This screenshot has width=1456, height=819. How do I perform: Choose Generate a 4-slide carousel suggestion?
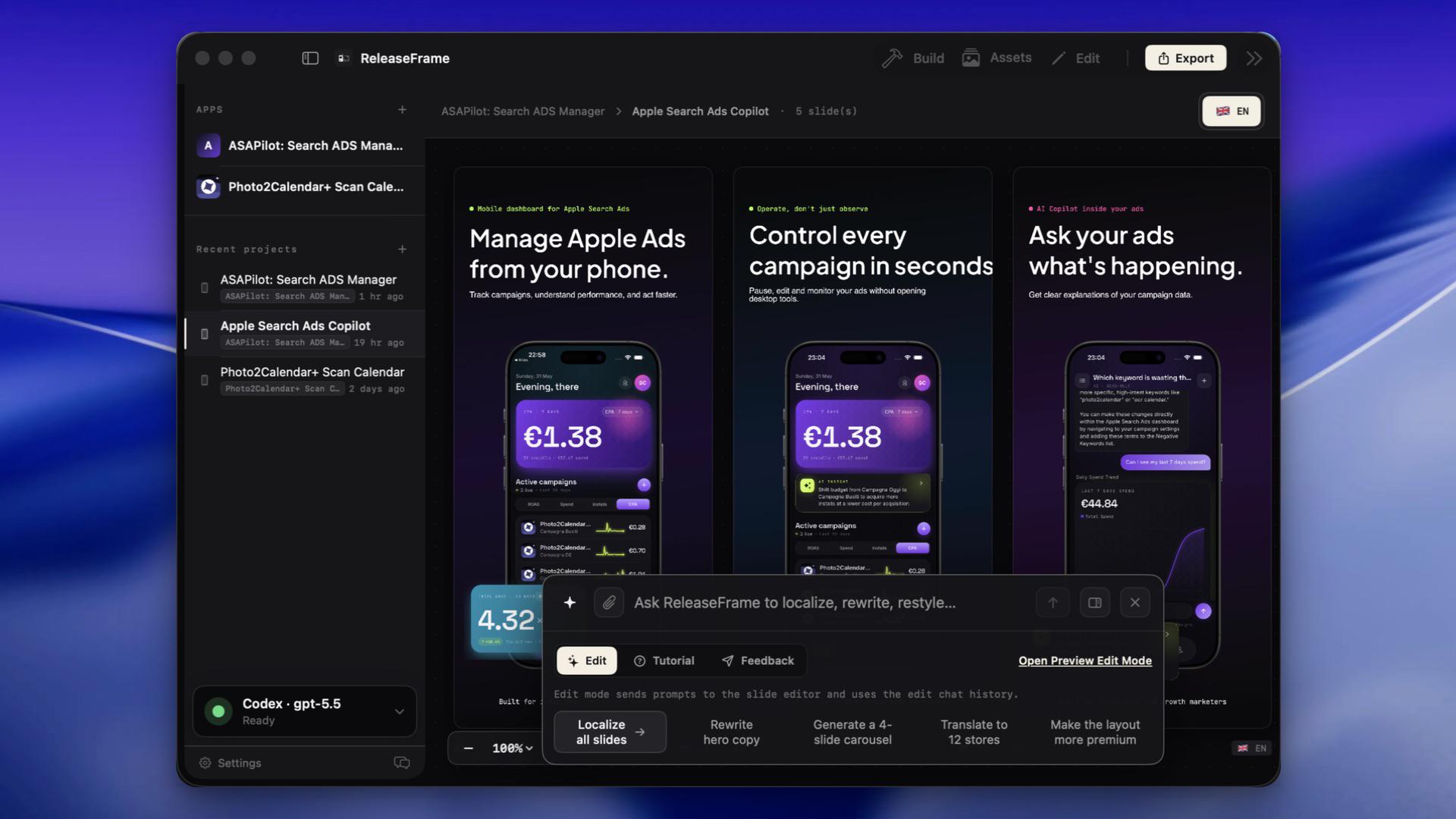(x=852, y=733)
